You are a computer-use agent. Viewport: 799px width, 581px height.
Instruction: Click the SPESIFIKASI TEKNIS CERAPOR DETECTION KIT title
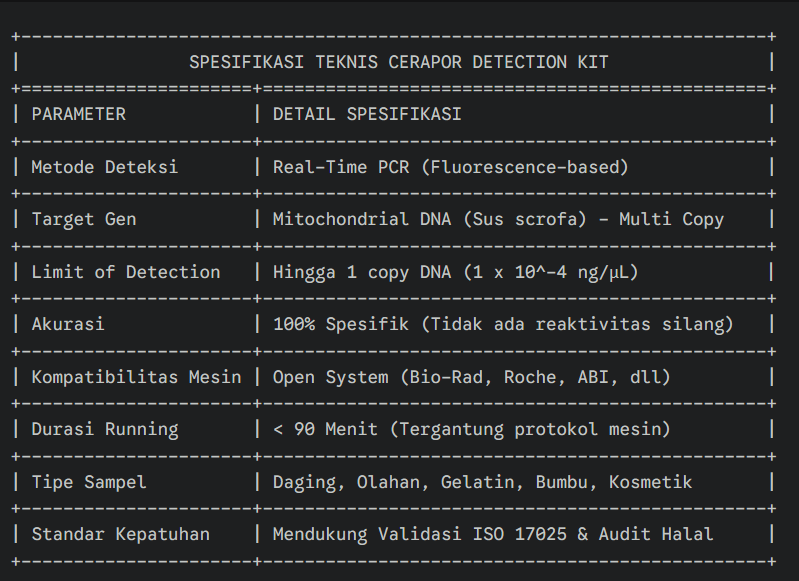pyautogui.click(x=399, y=62)
